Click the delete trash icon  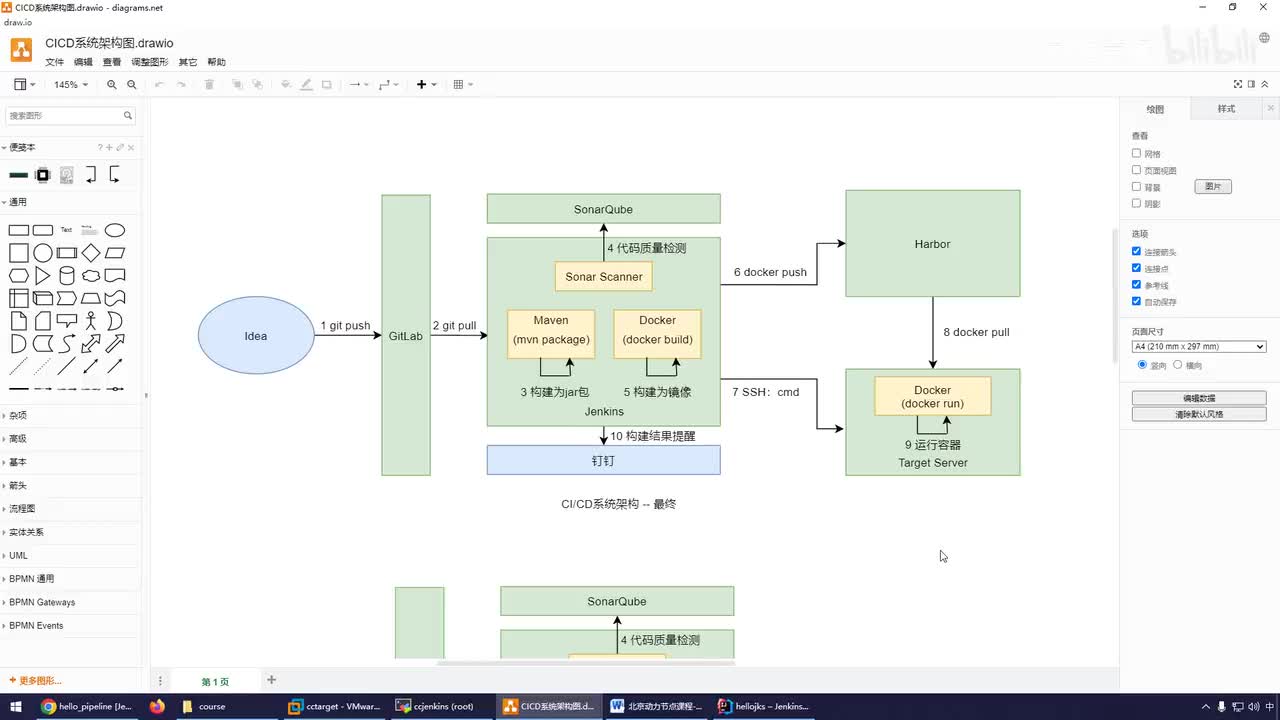point(209,85)
